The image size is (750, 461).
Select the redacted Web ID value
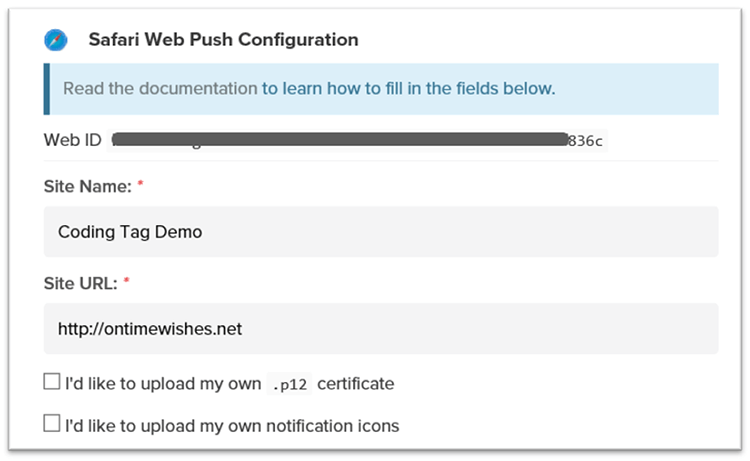tap(340, 140)
